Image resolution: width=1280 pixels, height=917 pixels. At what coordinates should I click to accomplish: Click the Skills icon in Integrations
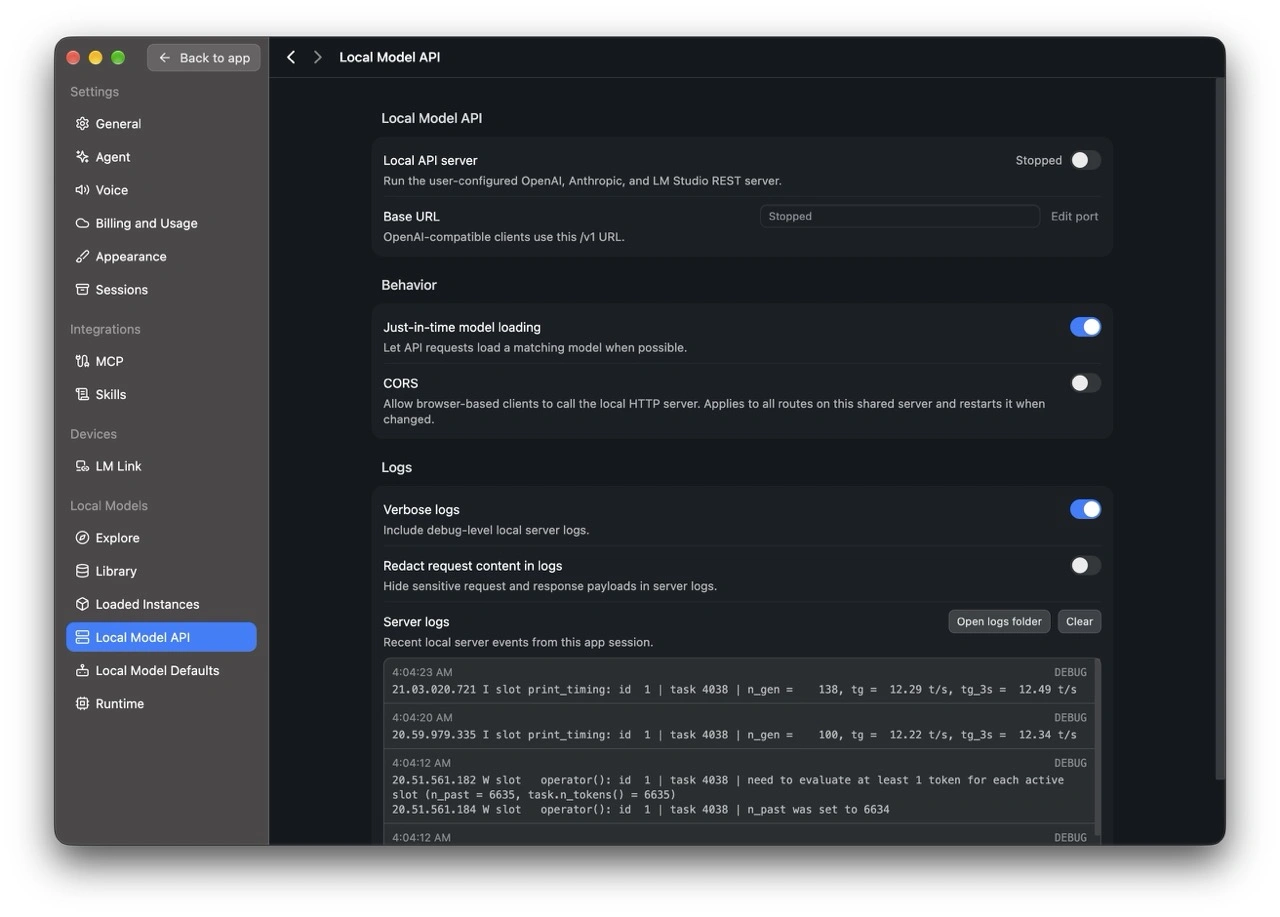click(82, 394)
